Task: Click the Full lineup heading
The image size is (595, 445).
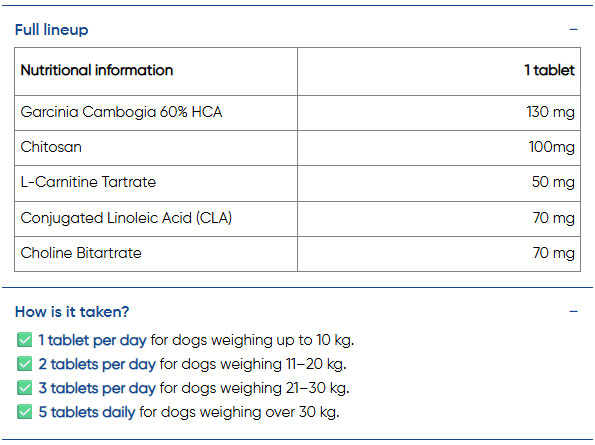Action: tap(52, 30)
